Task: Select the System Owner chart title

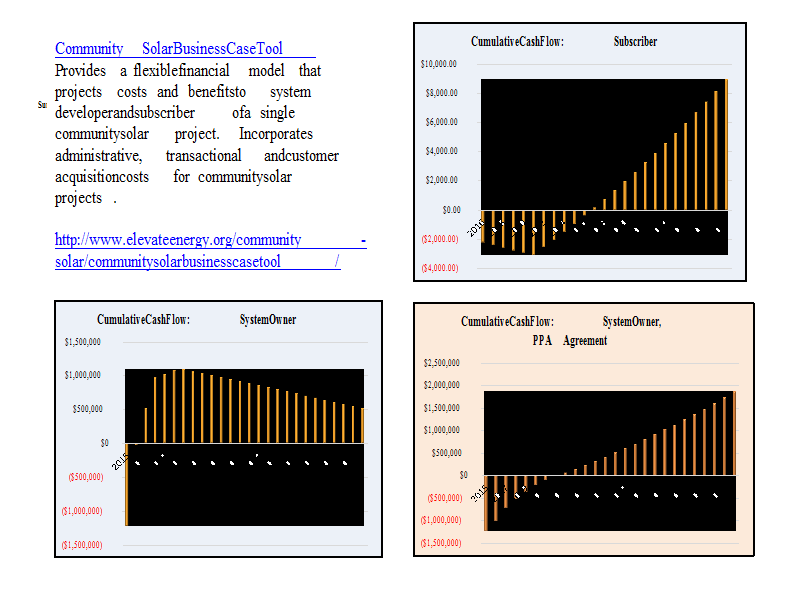Action: pyautogui.click(x=196, y=320)
